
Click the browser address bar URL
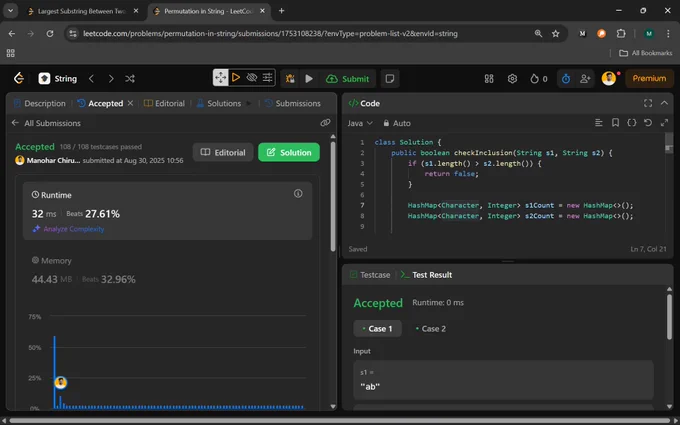(270, 33)
